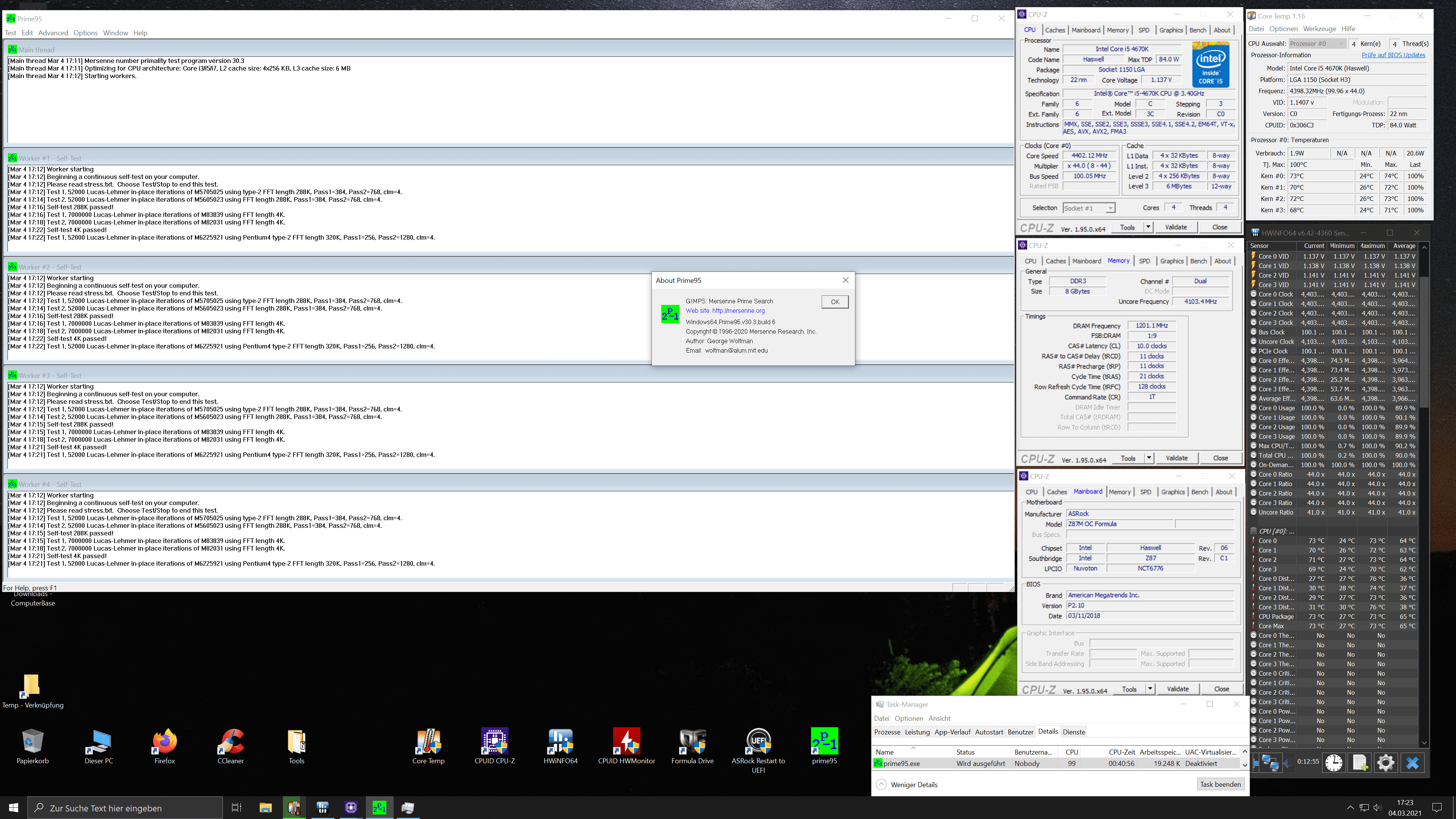Image resolution: width=1456 pixels, height=819 pixels.
Task: Switch to Caches tab in top CPU-Z window
Action: [x=1055, y=30]
